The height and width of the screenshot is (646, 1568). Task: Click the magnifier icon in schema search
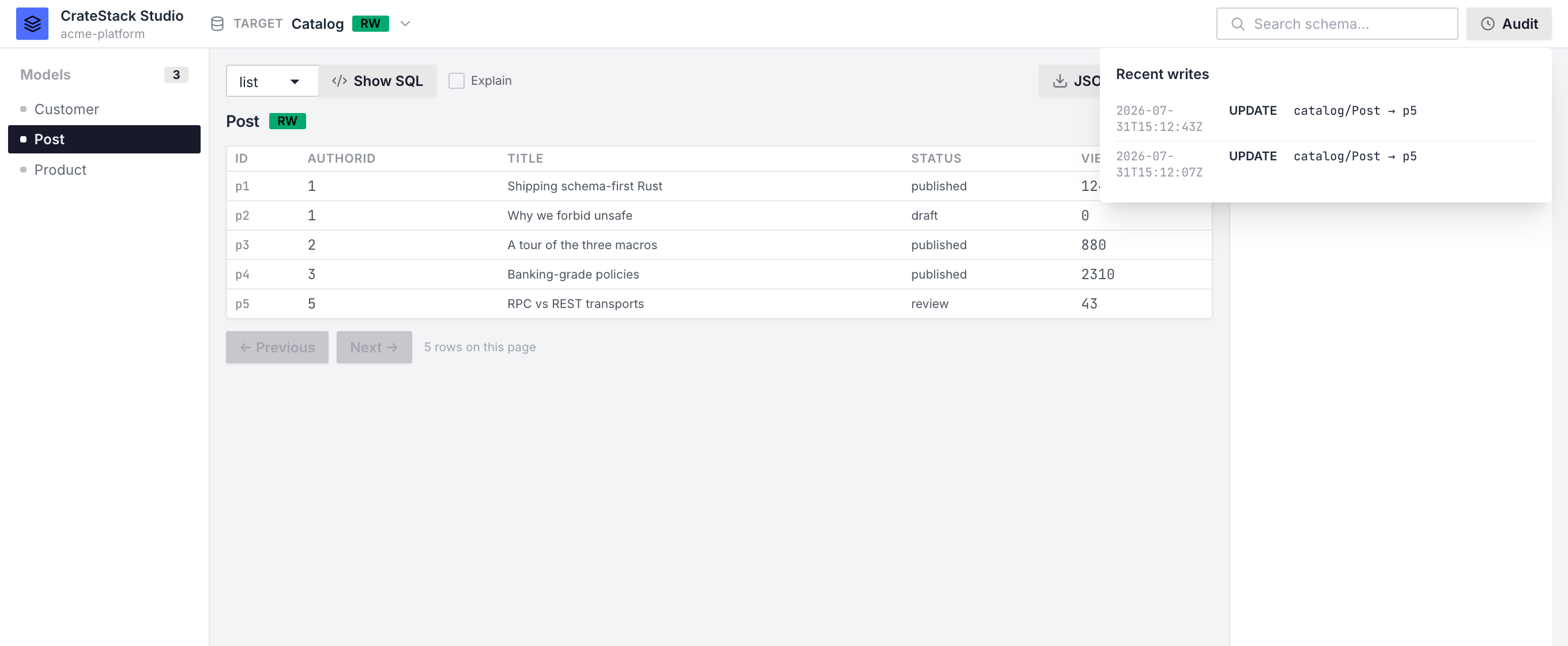[x=1238, y=24]
